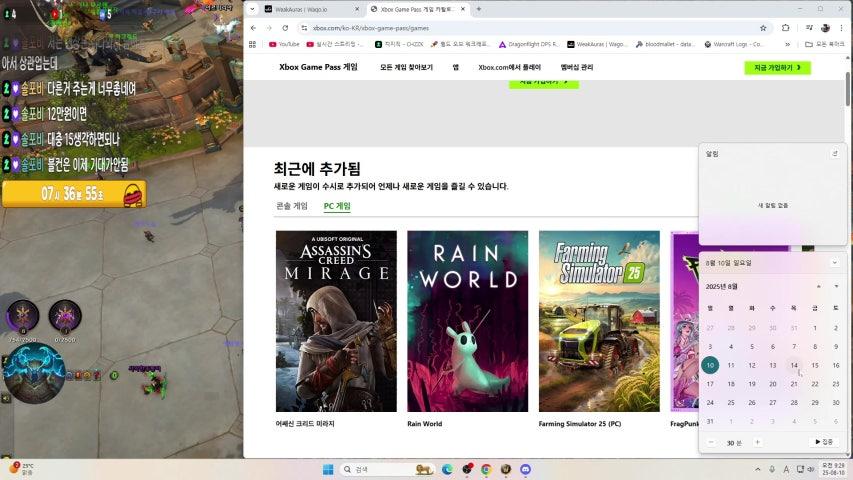
Task: Switch to the WeakAuras | Wago.io tab
Action: [311, 9]
